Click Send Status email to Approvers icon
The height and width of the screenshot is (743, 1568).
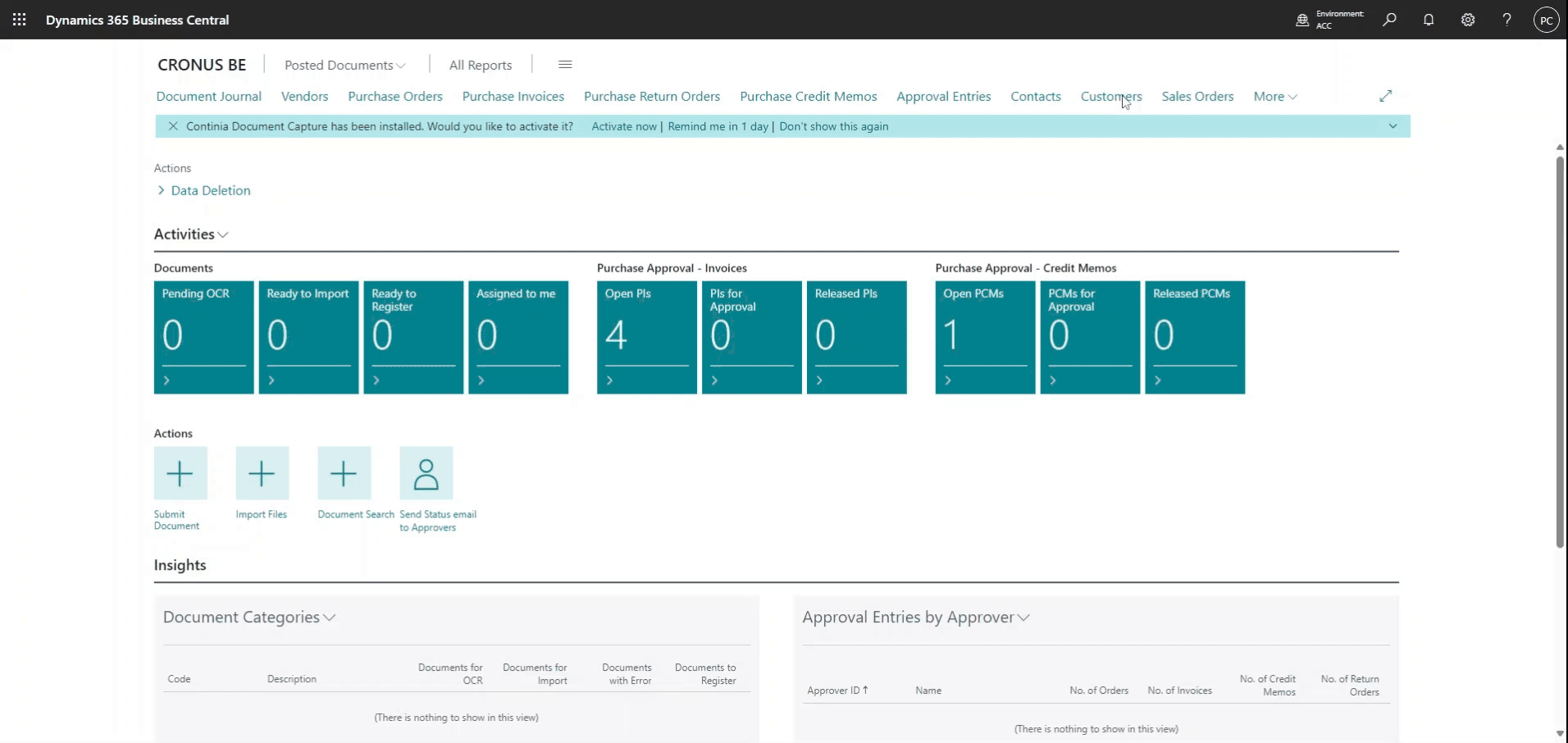(426, 473)
